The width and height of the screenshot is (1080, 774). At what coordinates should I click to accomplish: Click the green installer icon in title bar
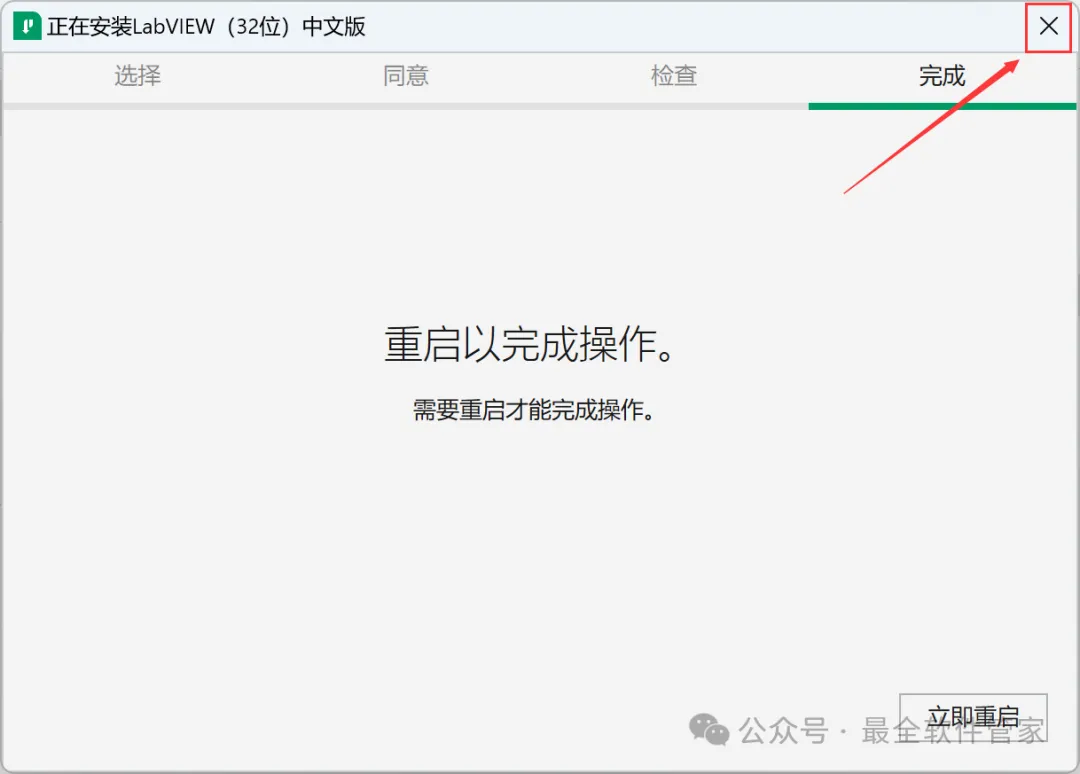(28, 27)
